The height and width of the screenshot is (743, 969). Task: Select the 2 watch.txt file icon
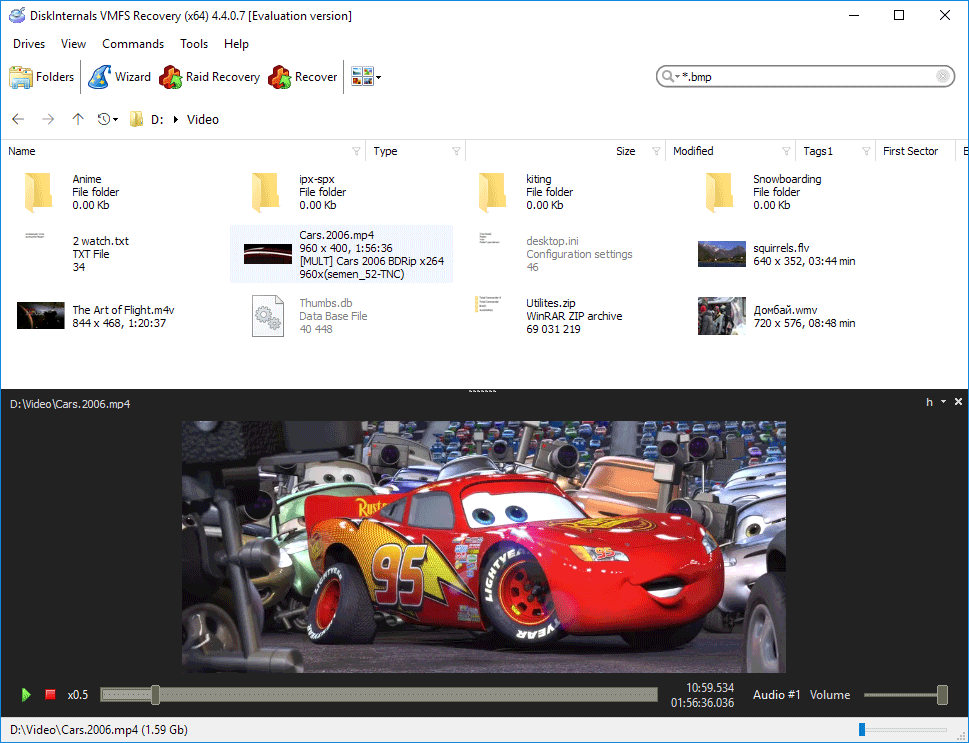(x=35, y=236)
